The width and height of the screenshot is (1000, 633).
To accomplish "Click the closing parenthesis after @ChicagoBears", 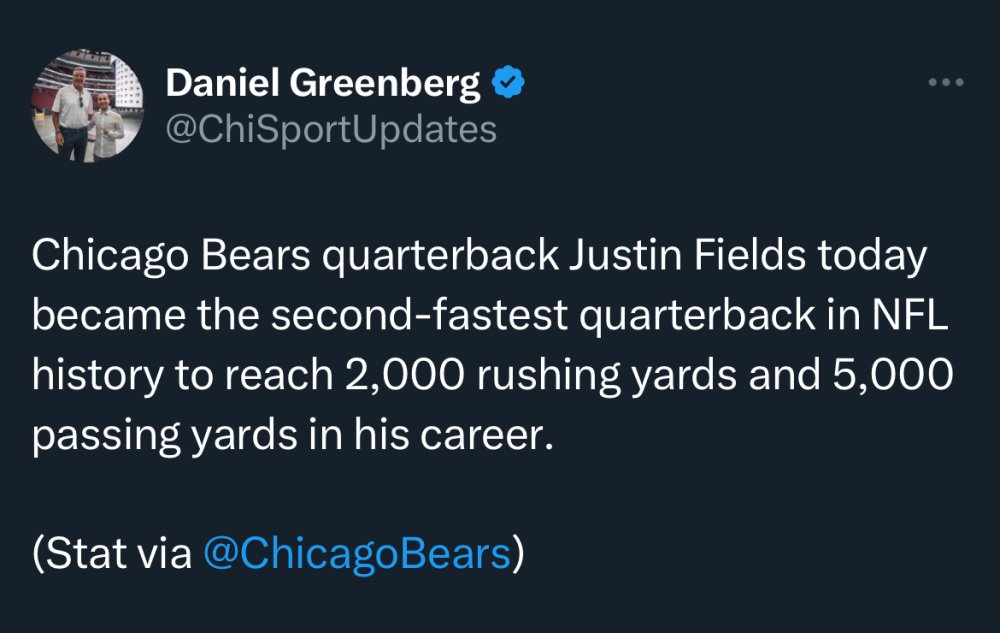I will pyautogui.click(x=518, y=553).
